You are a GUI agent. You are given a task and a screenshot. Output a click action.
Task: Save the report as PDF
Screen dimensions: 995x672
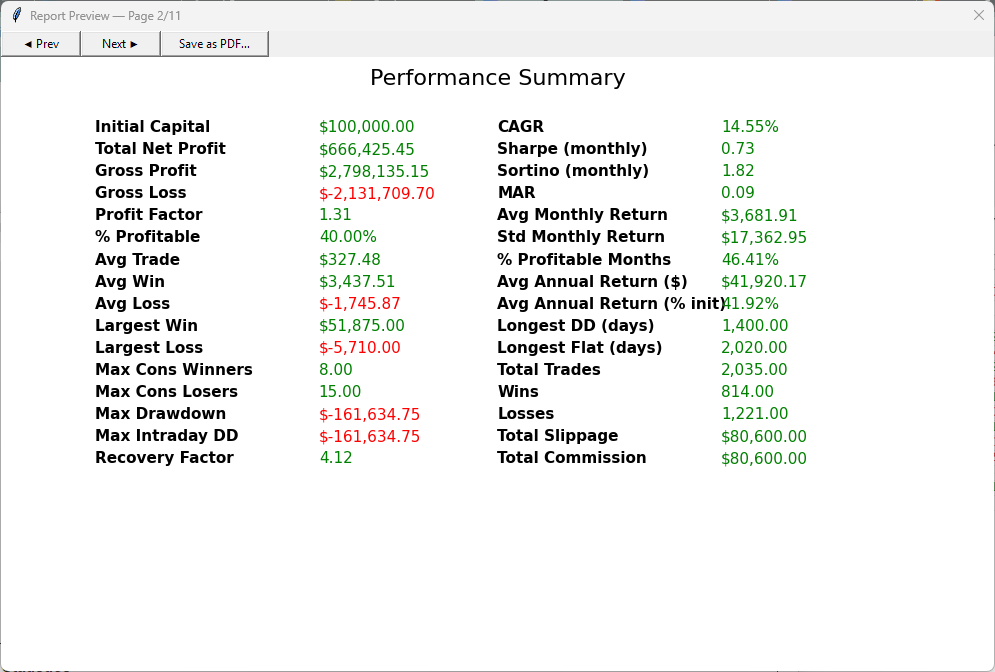pos(214,44)
